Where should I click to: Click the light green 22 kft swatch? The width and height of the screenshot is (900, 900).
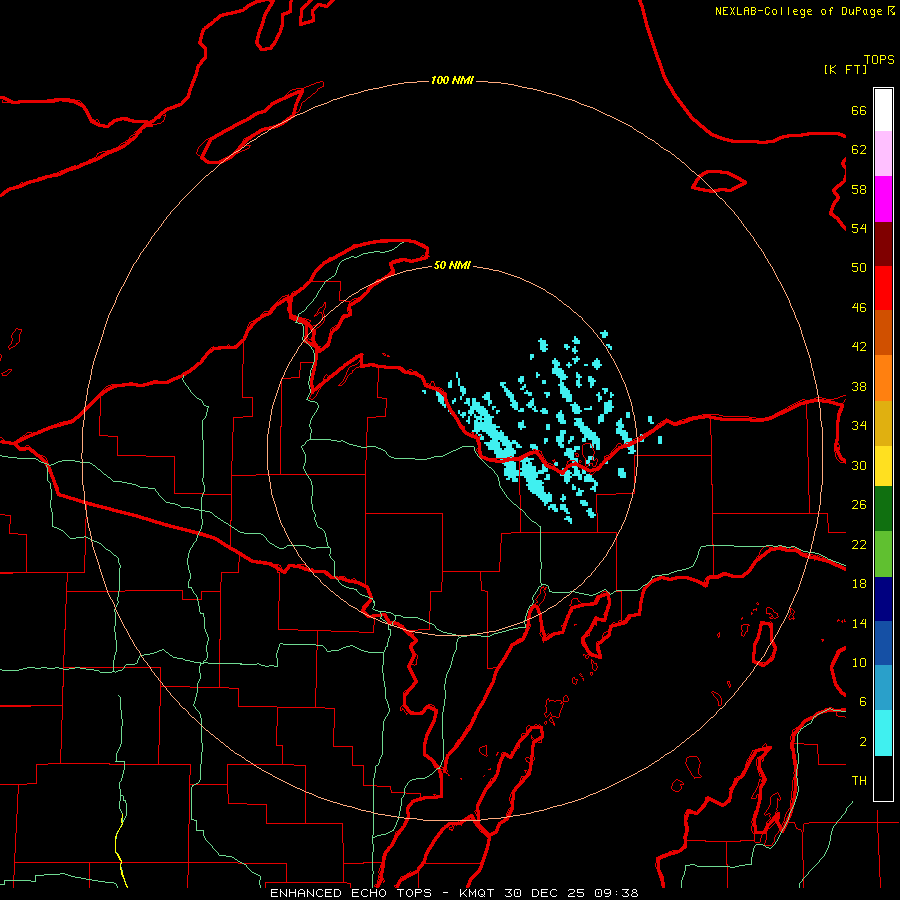tap(883, 554)
